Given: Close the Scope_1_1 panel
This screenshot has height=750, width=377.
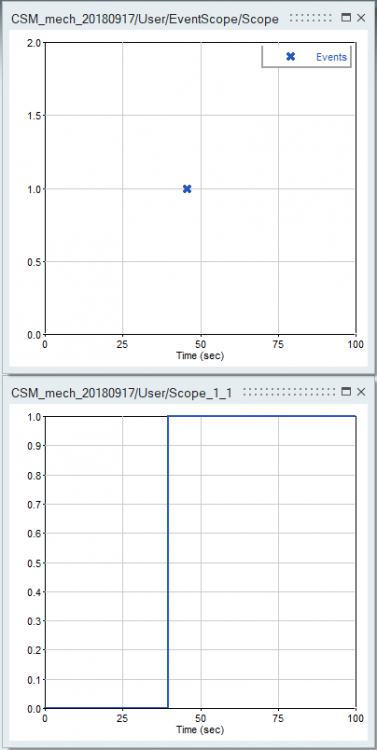Looking at the screenshot, I should [x=361, y=392].
